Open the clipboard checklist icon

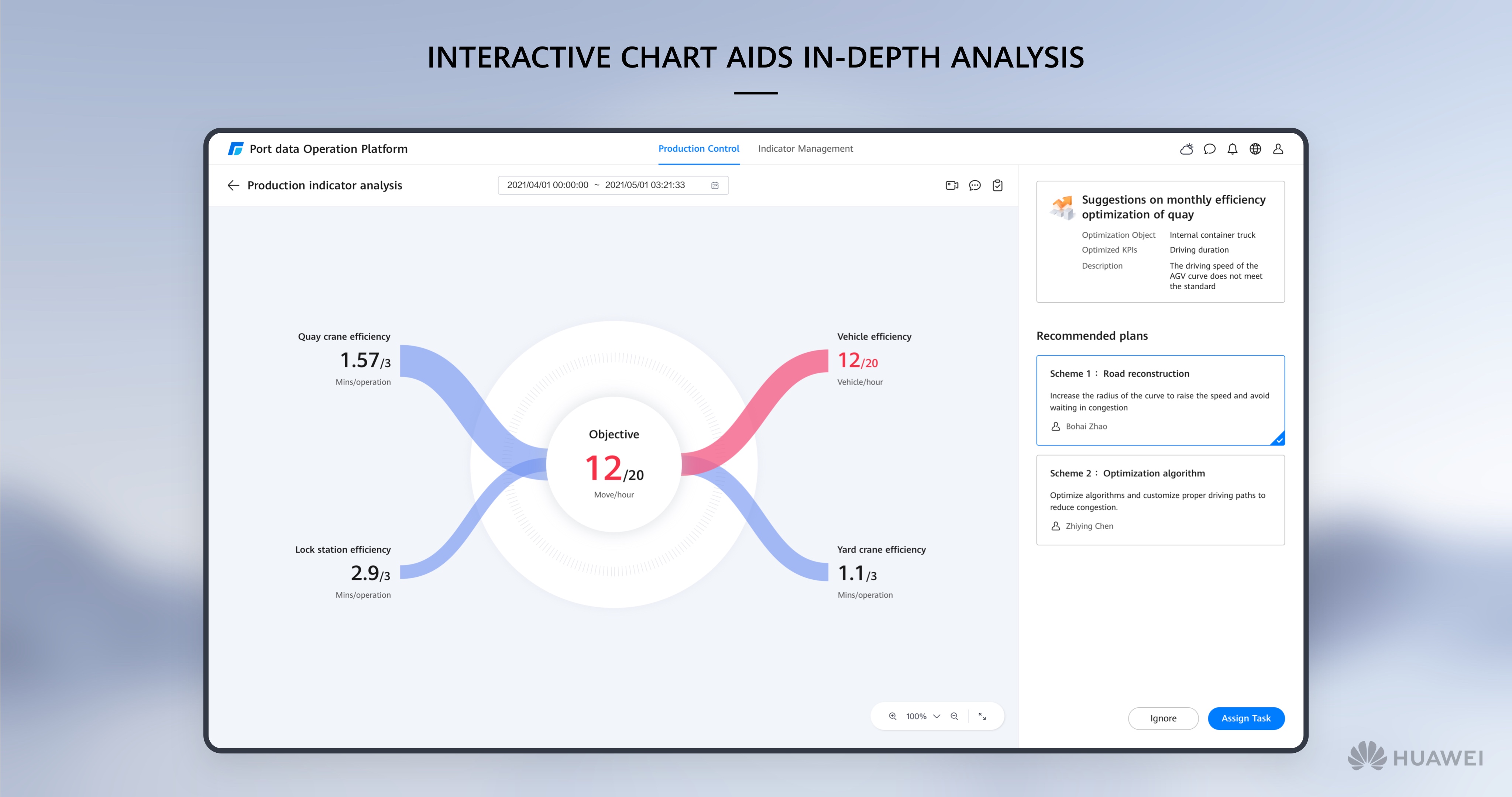tap(997, 186)
